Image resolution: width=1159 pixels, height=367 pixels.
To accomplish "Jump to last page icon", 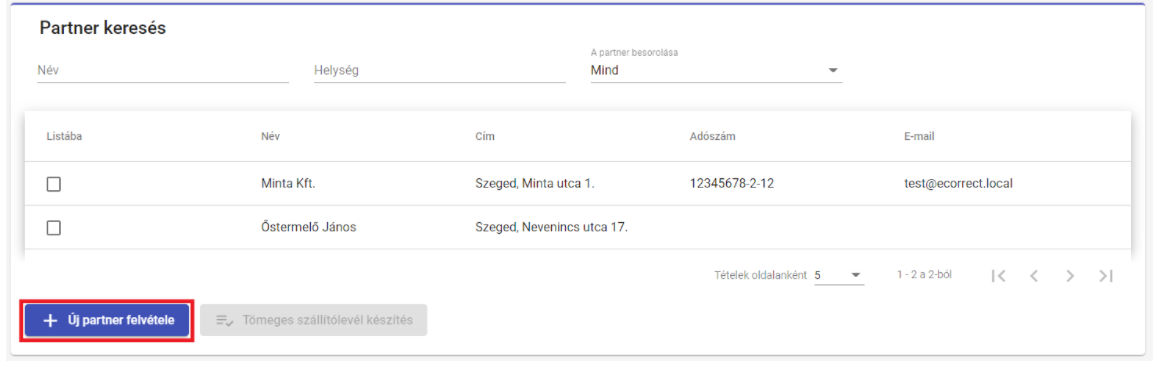I will tap(1106, 275).
